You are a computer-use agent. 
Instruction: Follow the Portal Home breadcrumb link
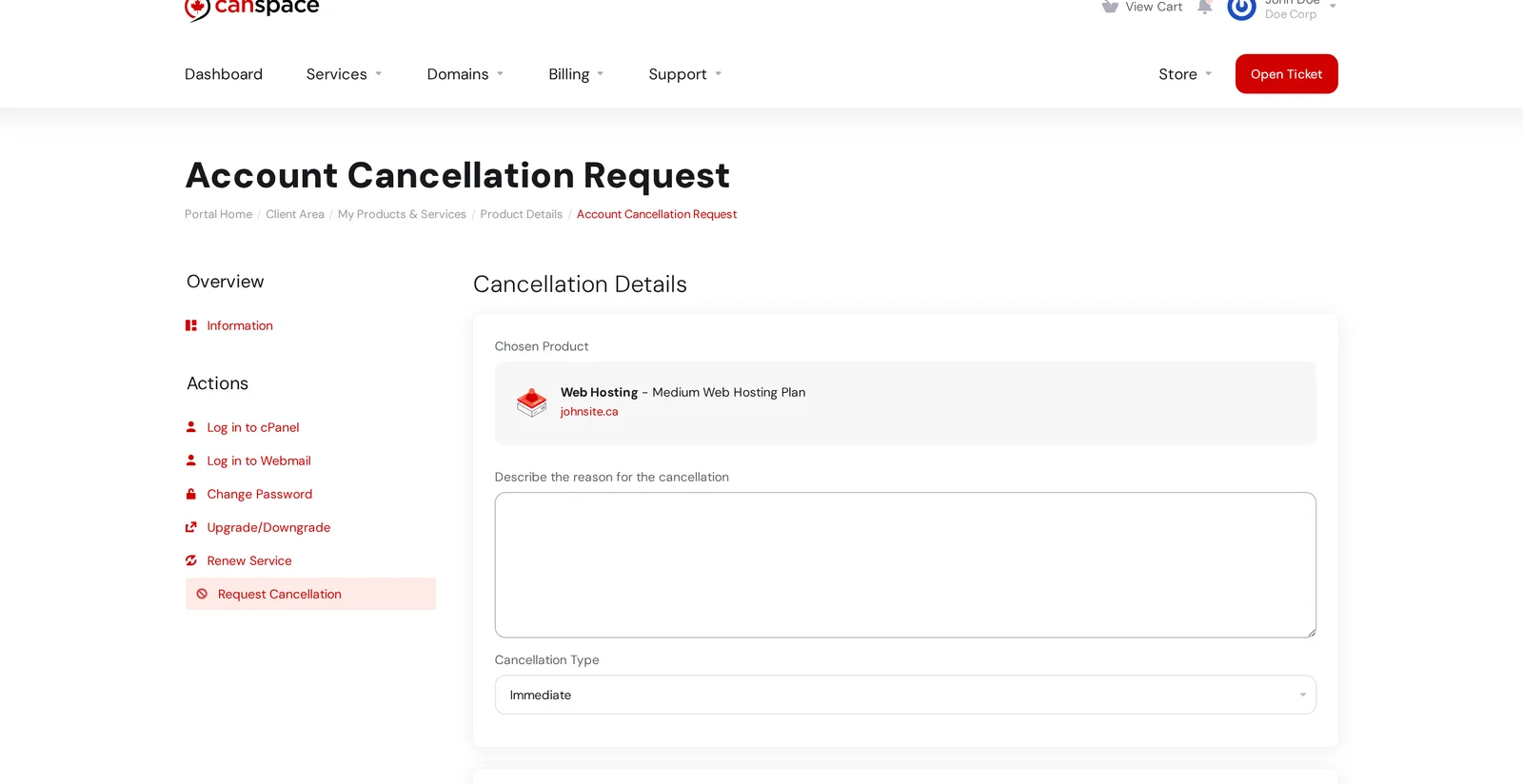click(x=218, y=214)
